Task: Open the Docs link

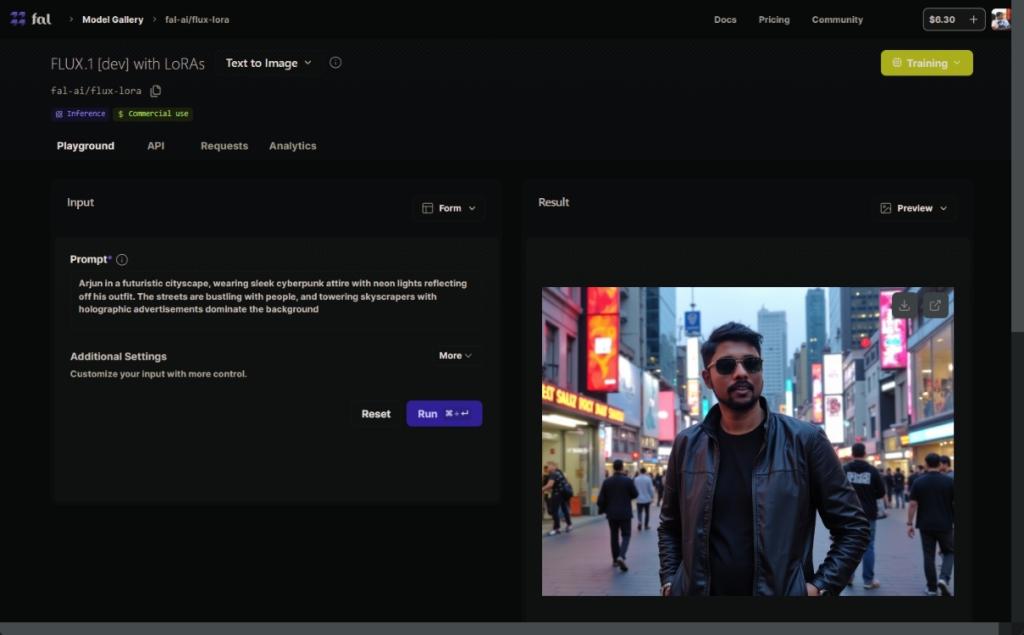Action: coord(725,20)
